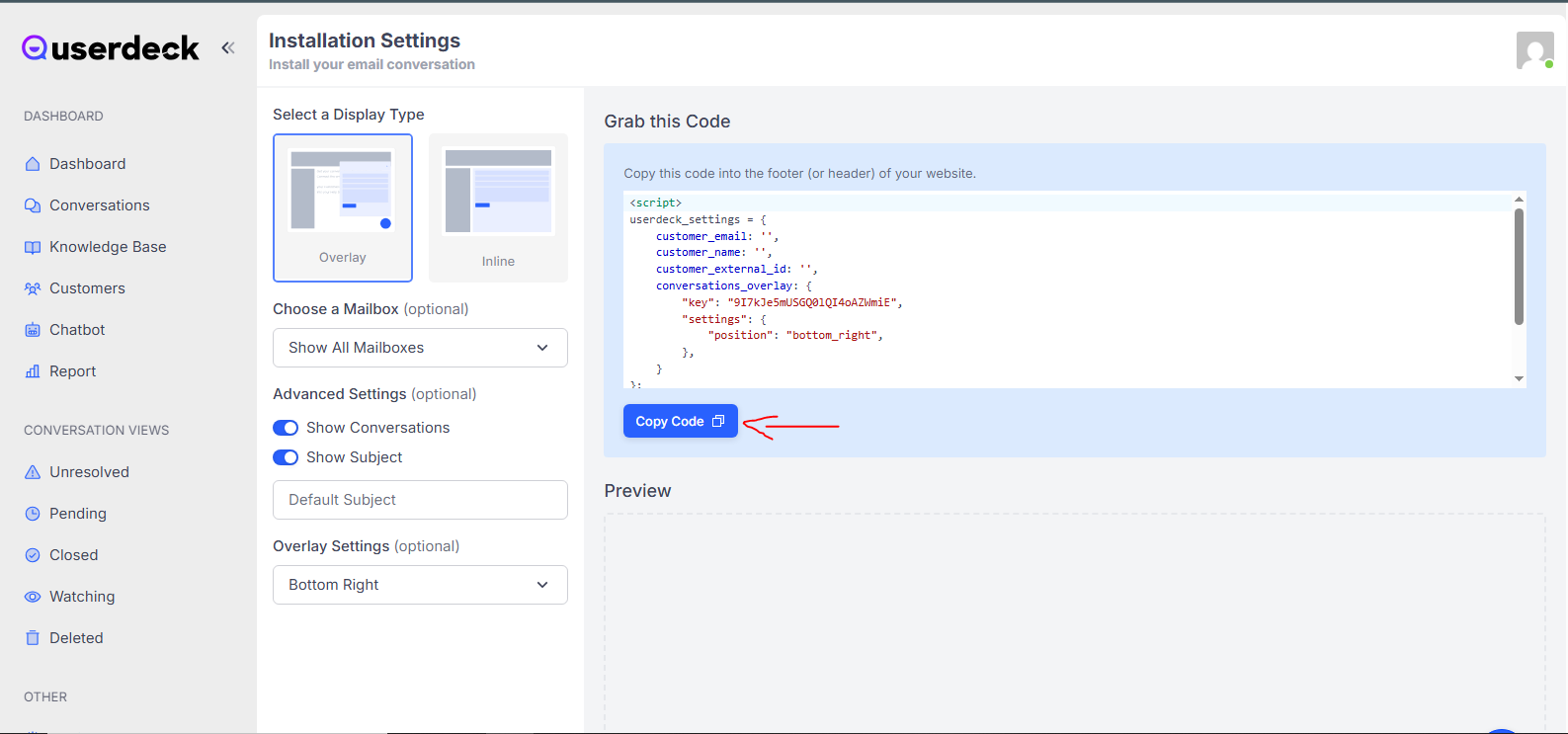This screenshot has width=1568, height=734.
Task: Navigate to Customers page
Action: click(x=87, y=288)
